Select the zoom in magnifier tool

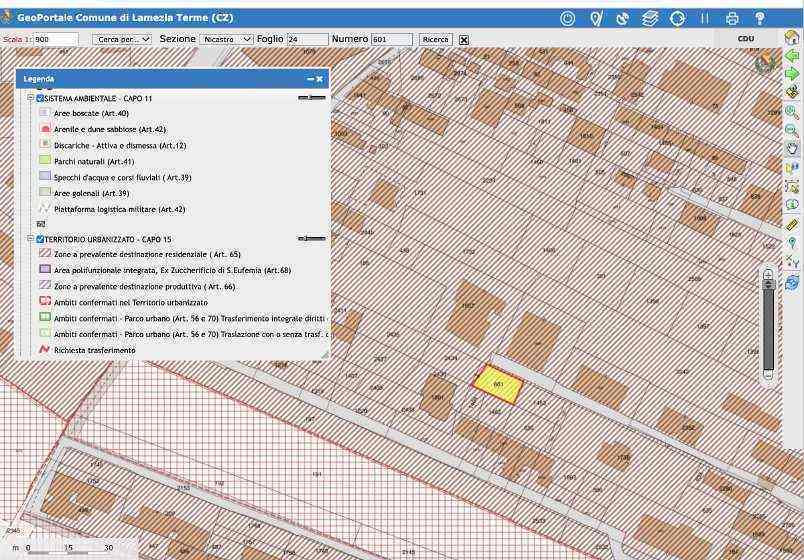791,112
